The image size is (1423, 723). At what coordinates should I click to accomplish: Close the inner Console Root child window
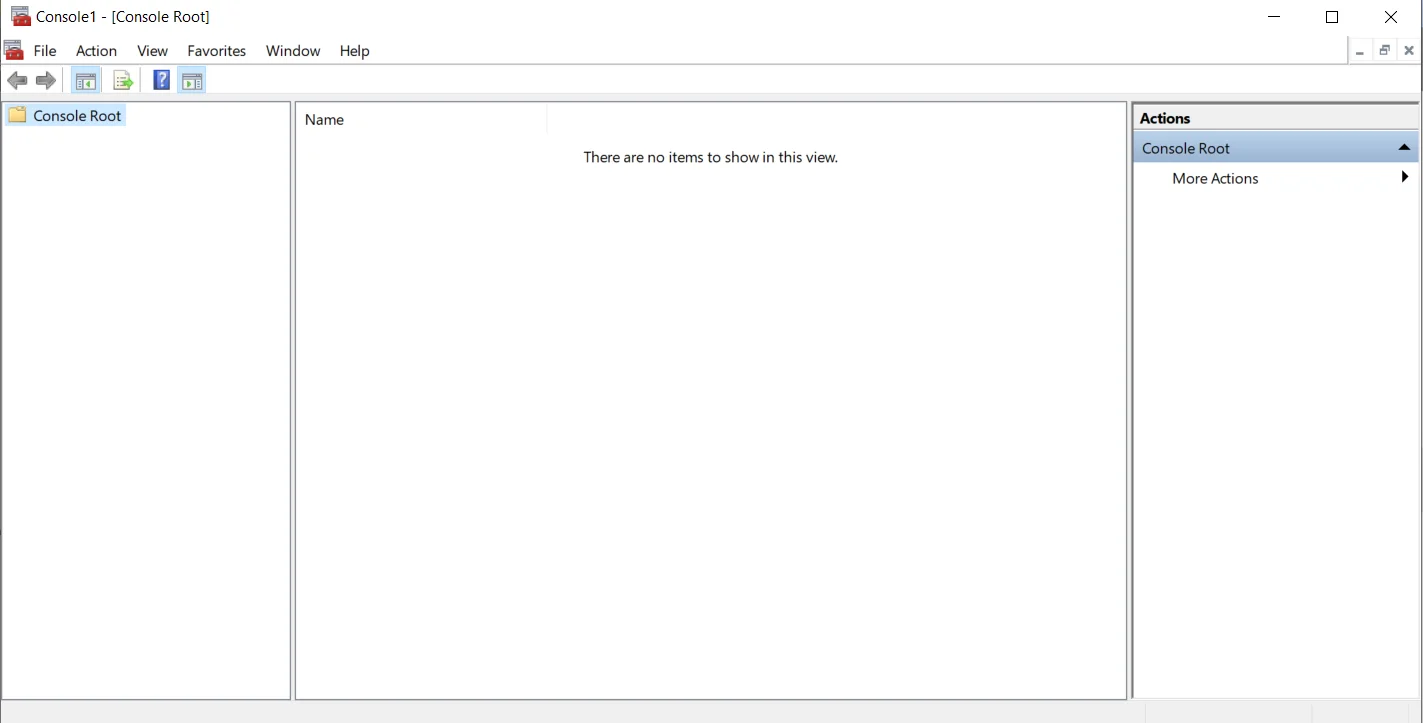1408,51
